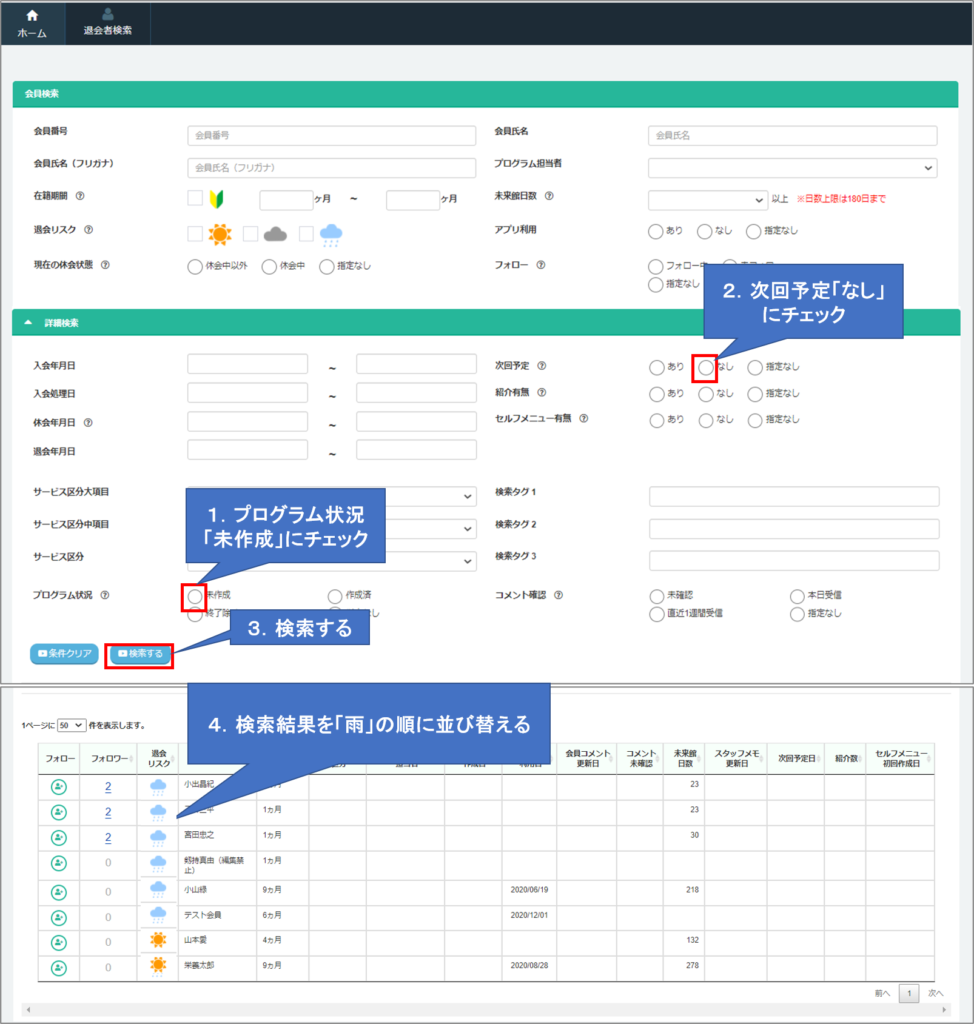Click the help icon beside コメント確認
974x1024 pixels.
click(x=558, y=595)
